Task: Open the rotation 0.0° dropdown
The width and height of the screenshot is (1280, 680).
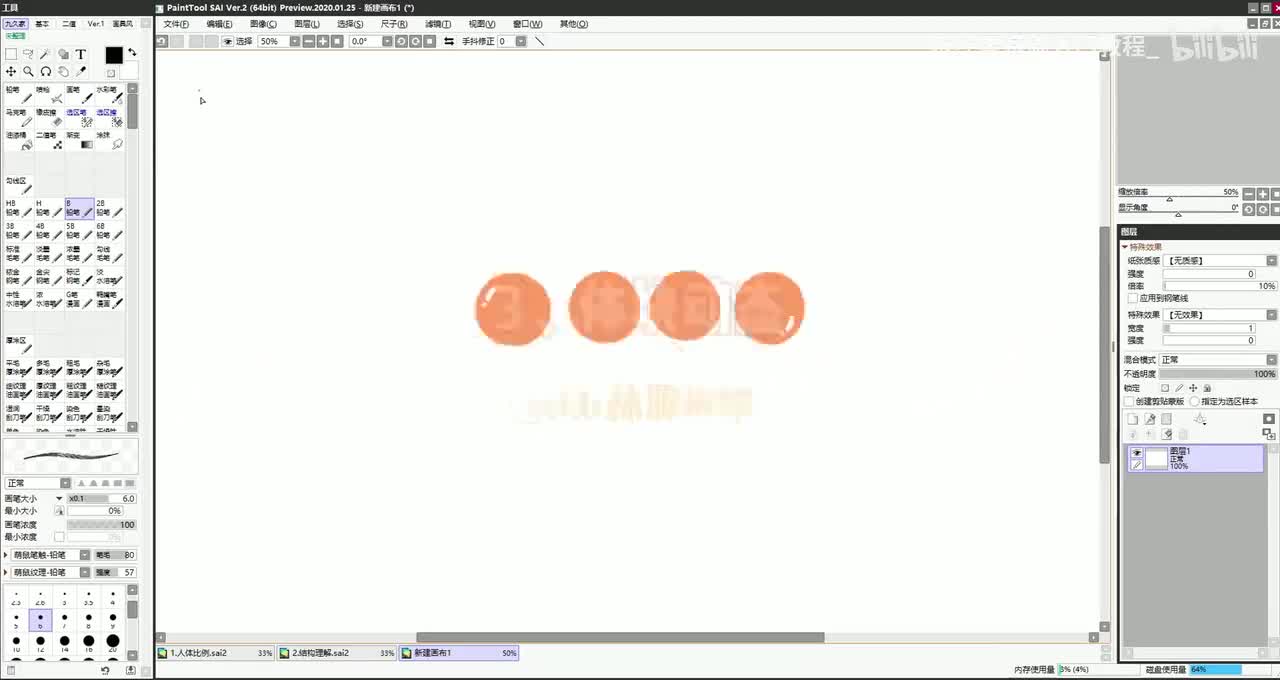Action: click(387, 41)
